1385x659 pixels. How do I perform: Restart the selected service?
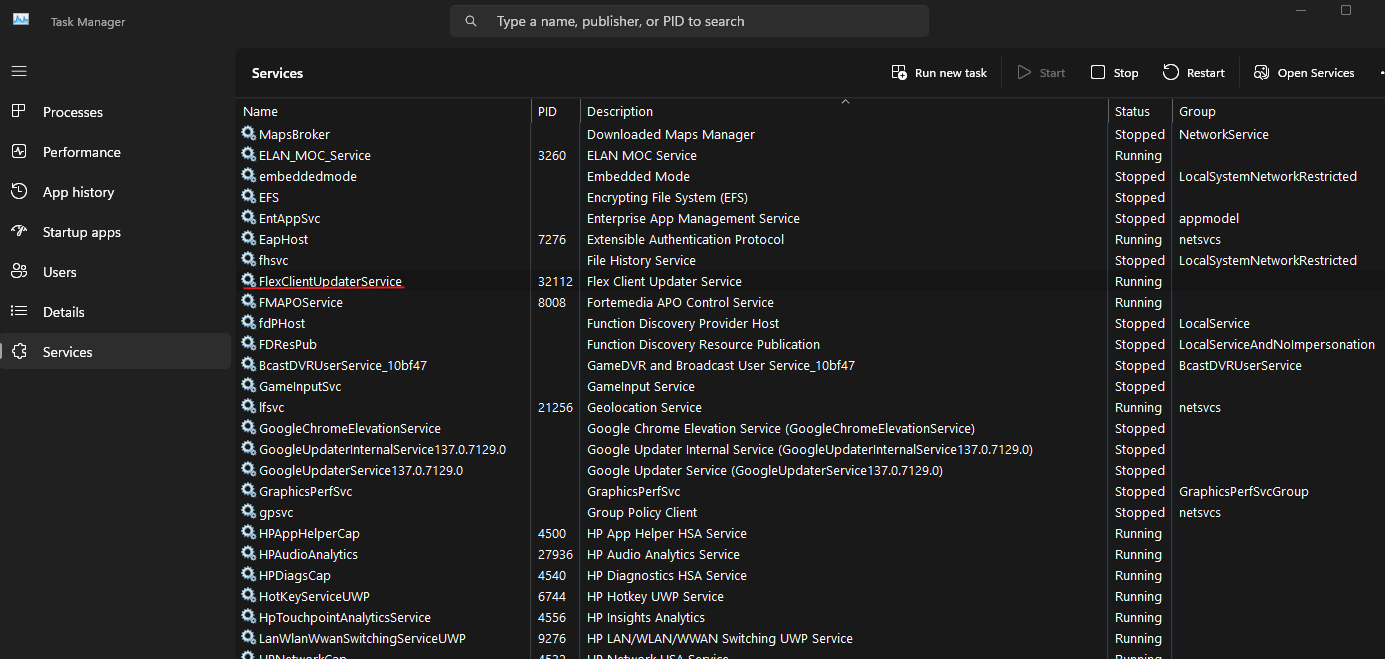point(1194,73)
